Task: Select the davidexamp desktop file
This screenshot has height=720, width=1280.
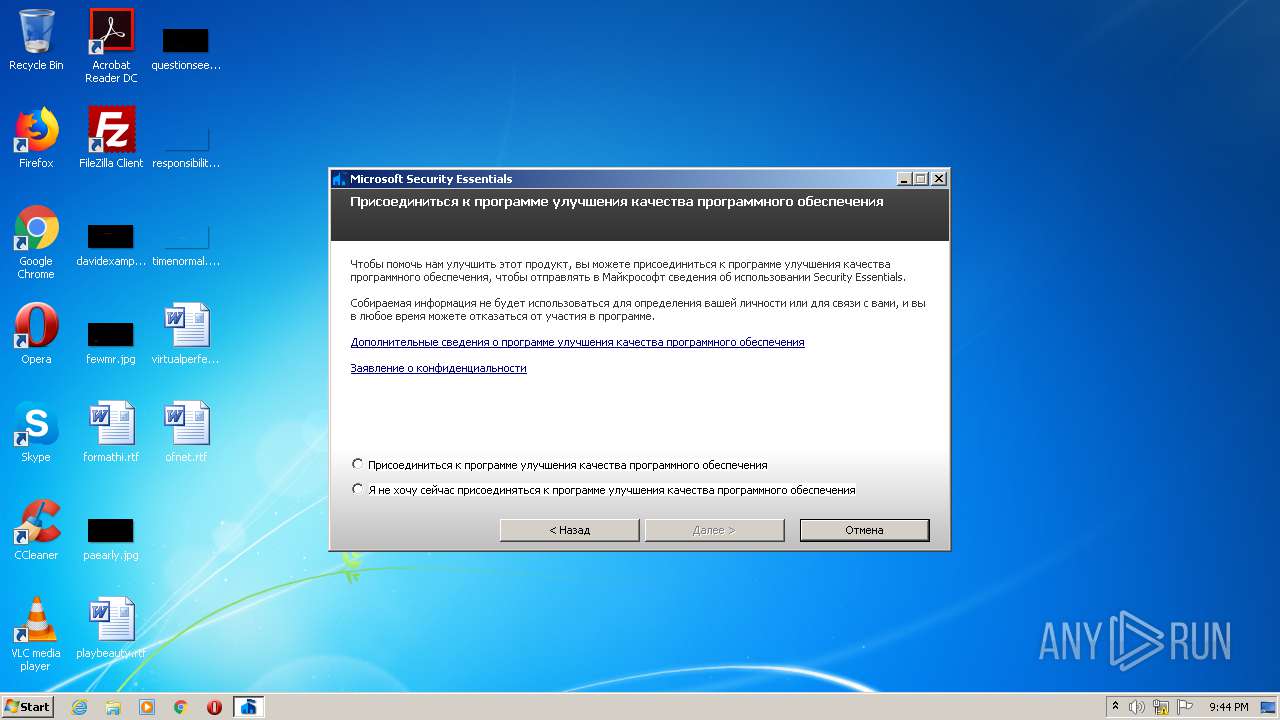Action: pyautogui.click(x=111, y=244)
